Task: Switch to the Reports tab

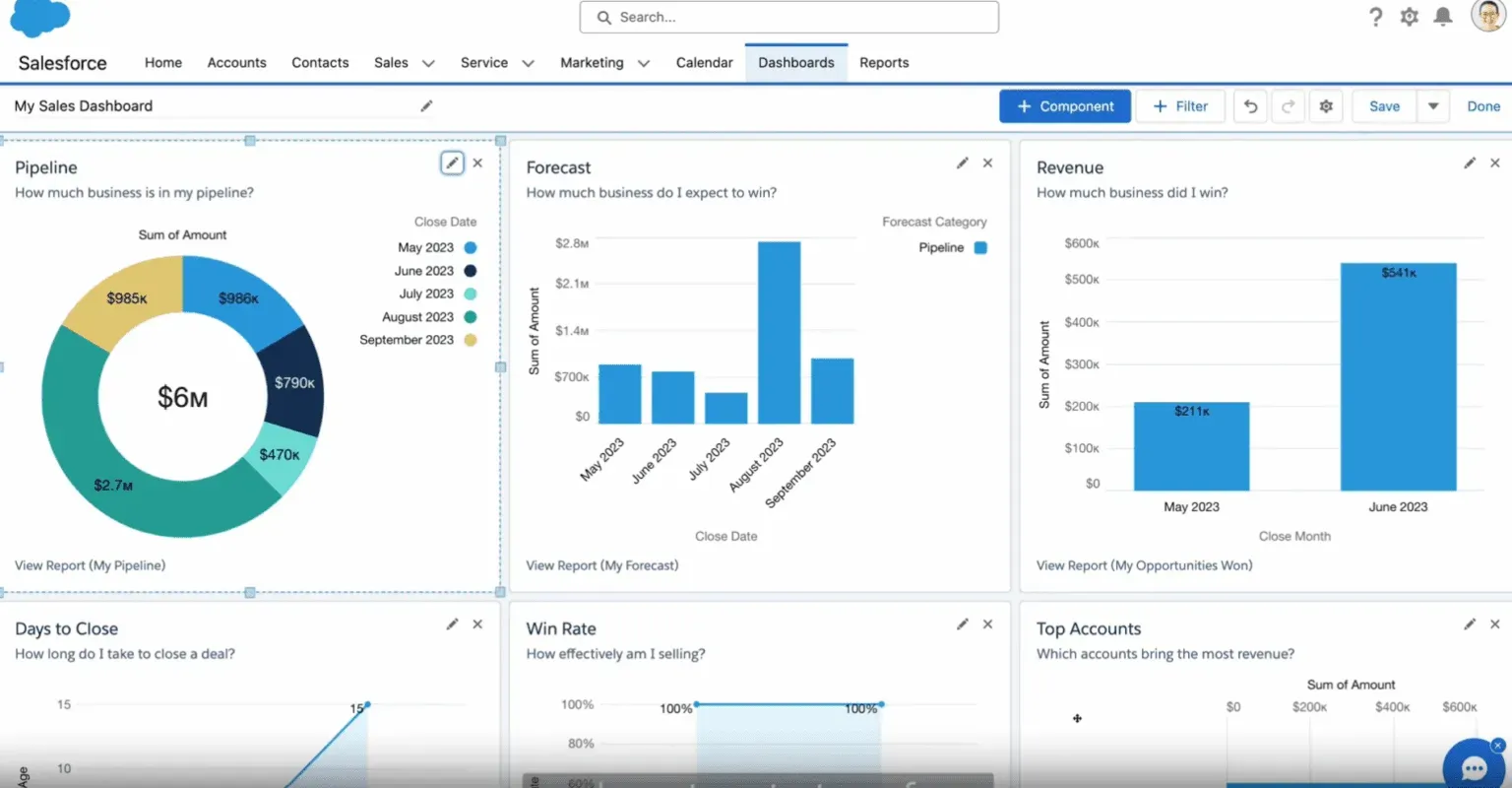Action: [883, 62]
